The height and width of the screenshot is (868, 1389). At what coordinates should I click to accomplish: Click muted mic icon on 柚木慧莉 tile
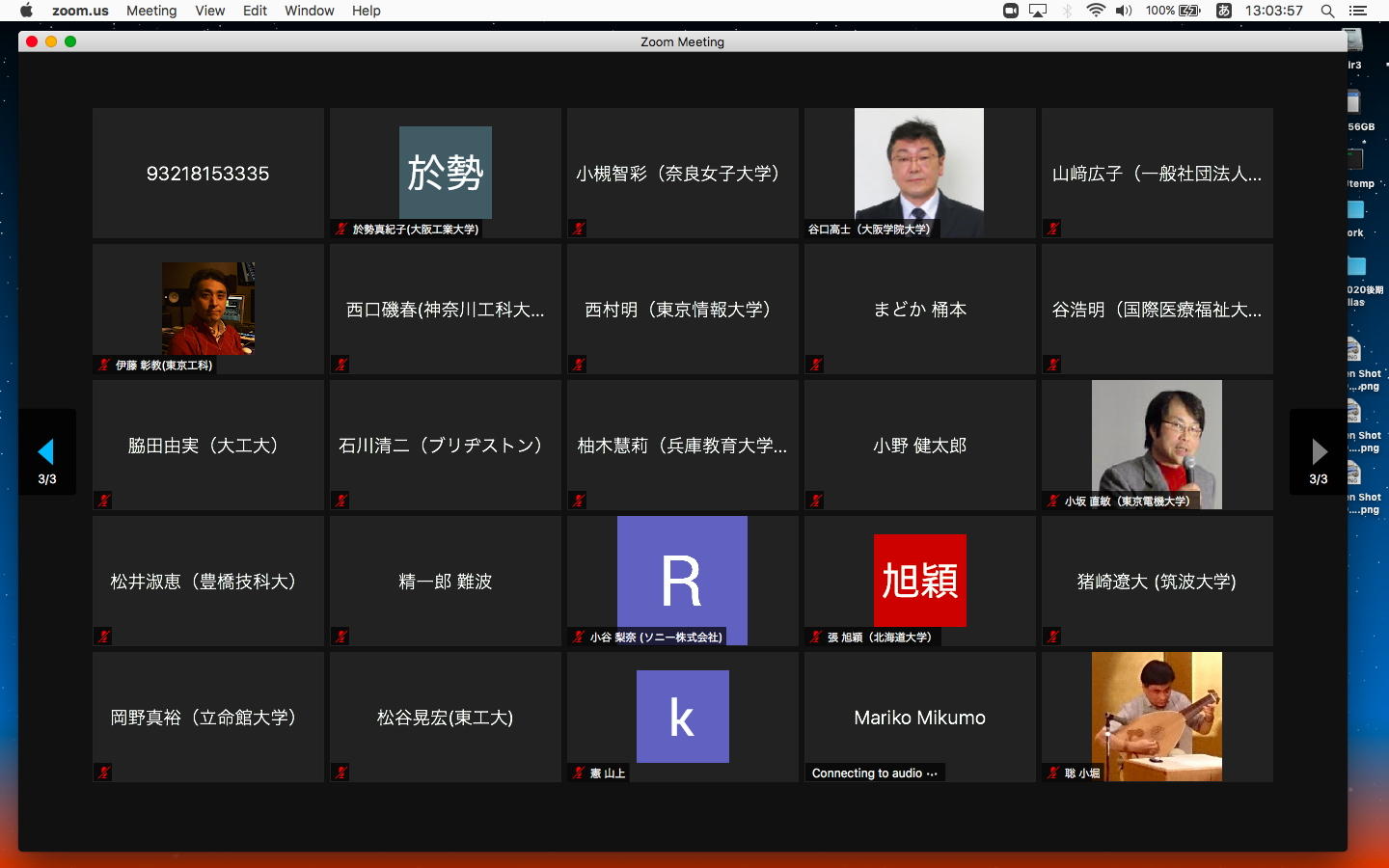[579, 501]
